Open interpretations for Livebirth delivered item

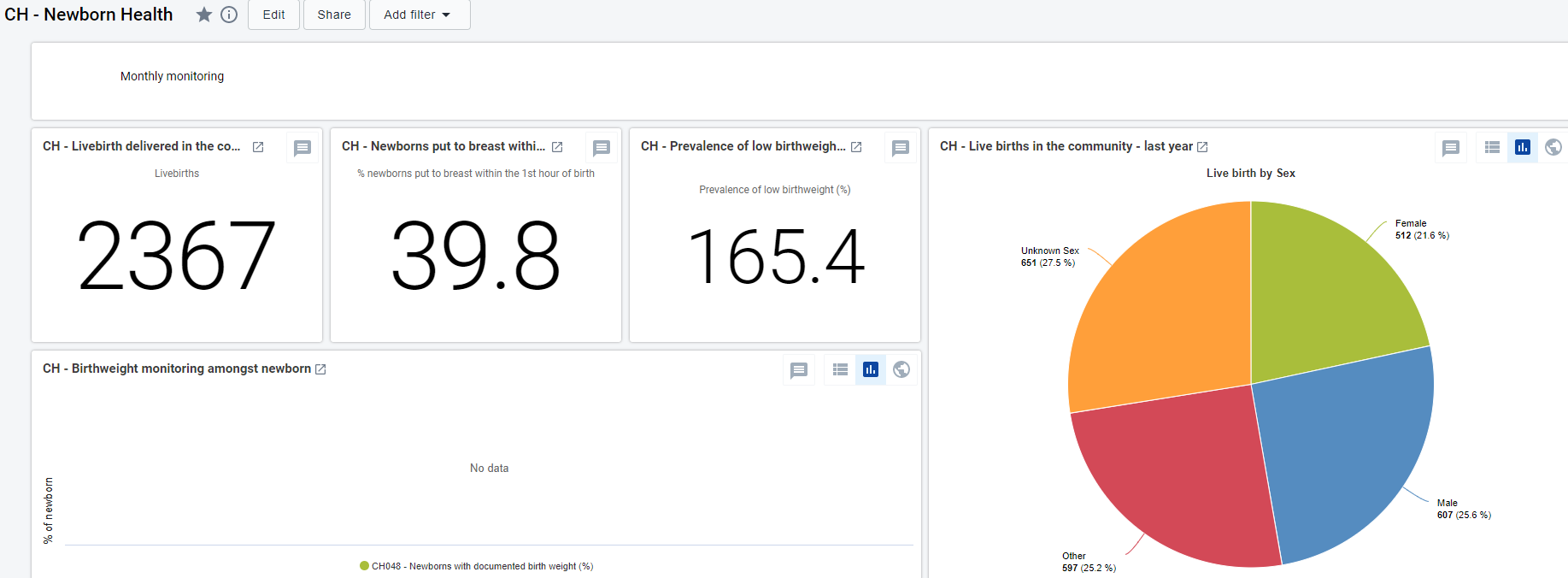302,148
